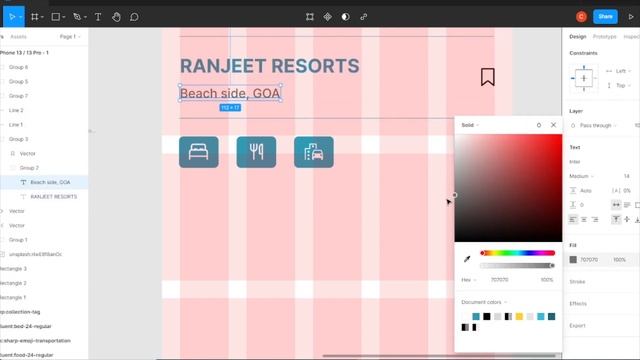Viewport: 640px width, 360px height.
Task: Align text center
Action: tap(584, 220)
